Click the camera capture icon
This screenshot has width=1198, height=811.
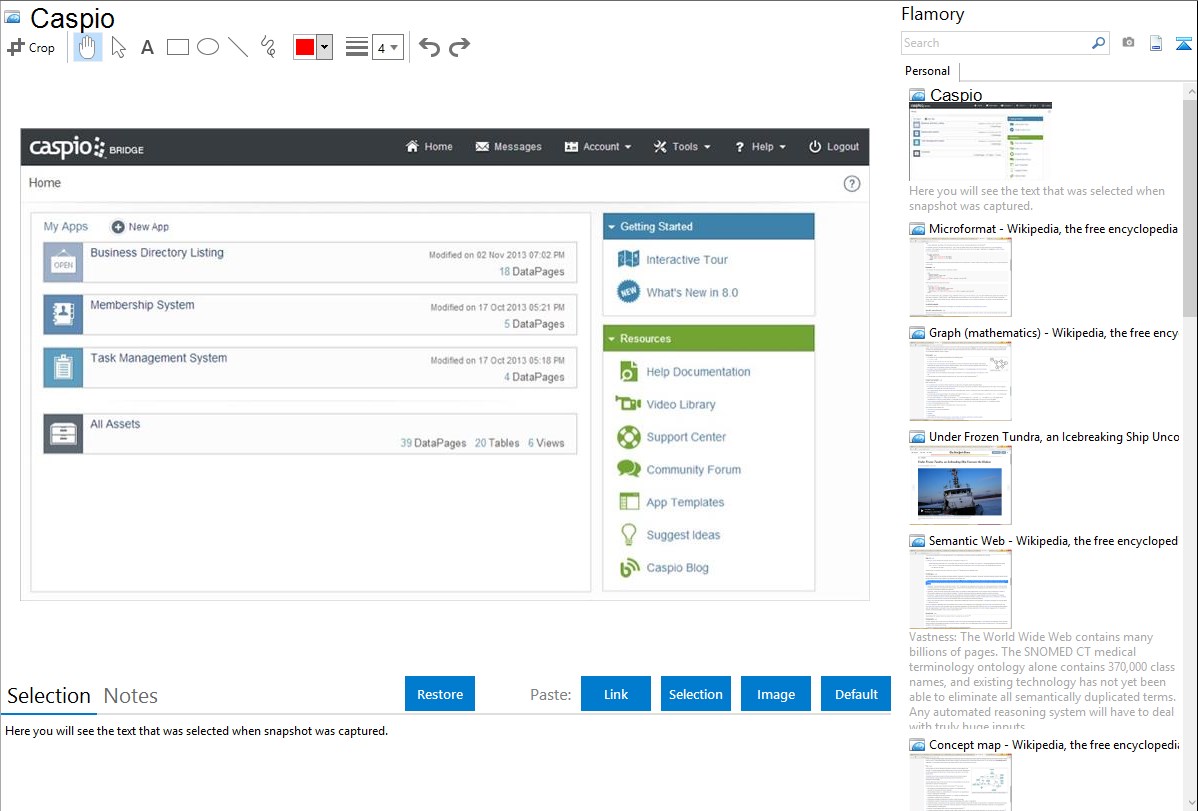1128,43
